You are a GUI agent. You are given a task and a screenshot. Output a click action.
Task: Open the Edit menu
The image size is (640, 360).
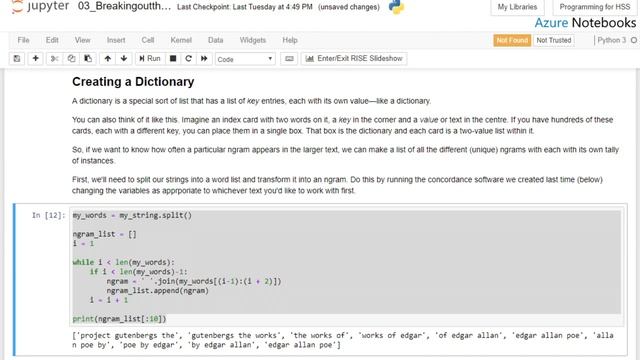pyautogui.click(x=52, y=40)
